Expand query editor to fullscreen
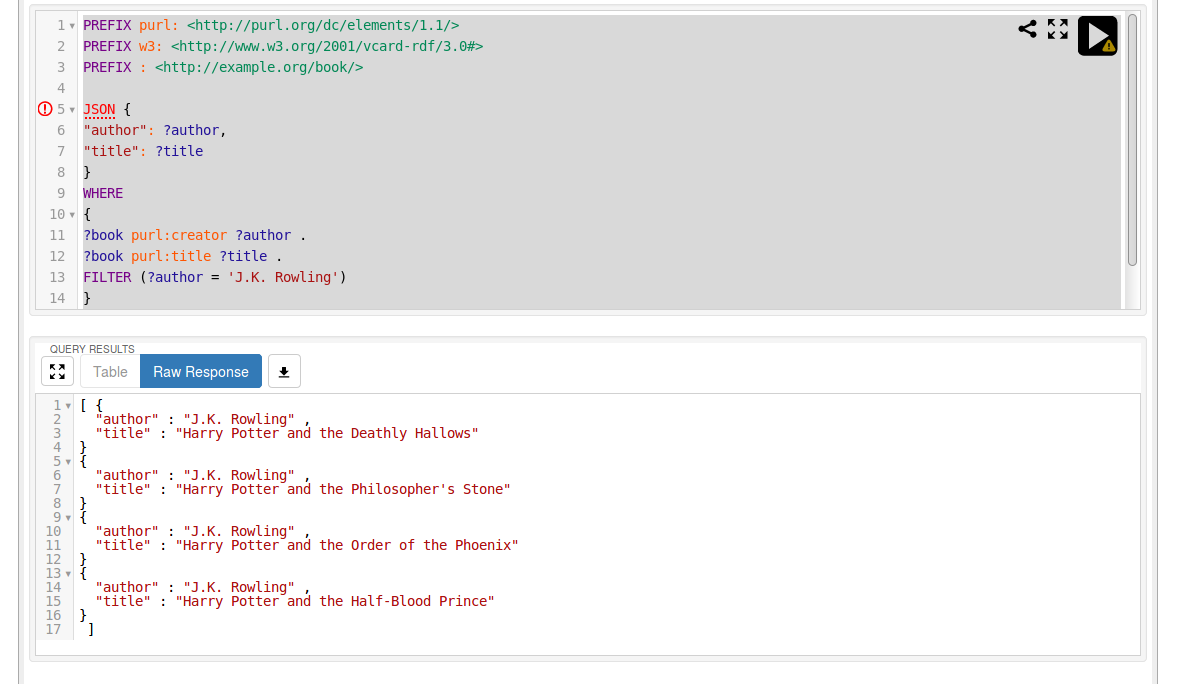Image resolution: width=1177 pixels, height=684 pixels. pos(1058,29)
